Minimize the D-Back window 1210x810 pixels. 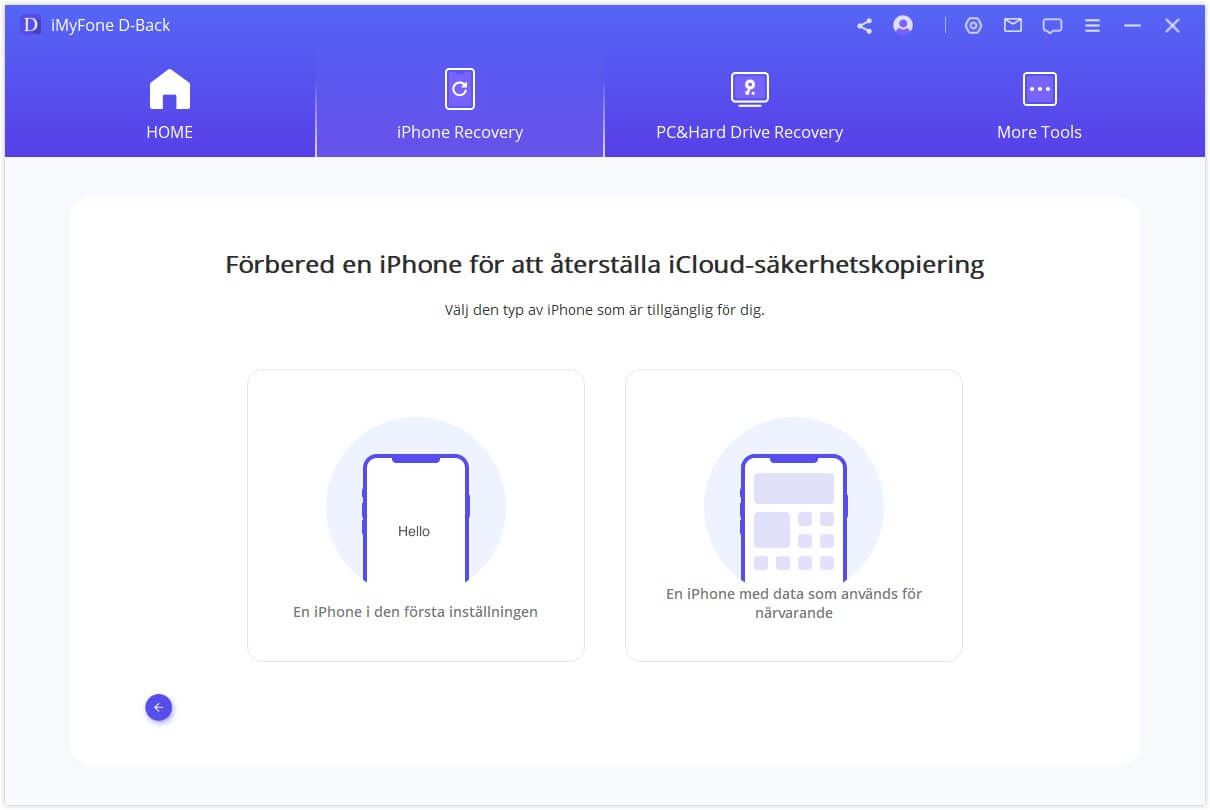1132,26
